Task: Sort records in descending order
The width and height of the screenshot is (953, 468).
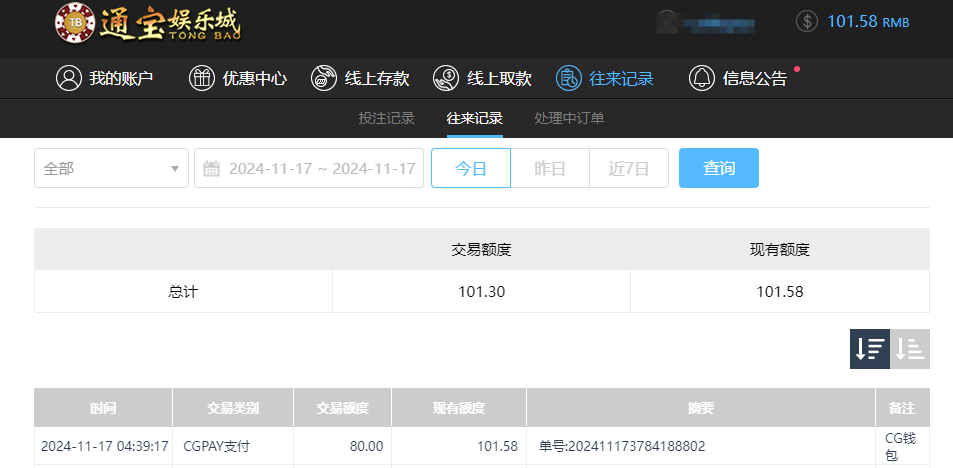Action: pyautogui.click(x=870, y=348)
